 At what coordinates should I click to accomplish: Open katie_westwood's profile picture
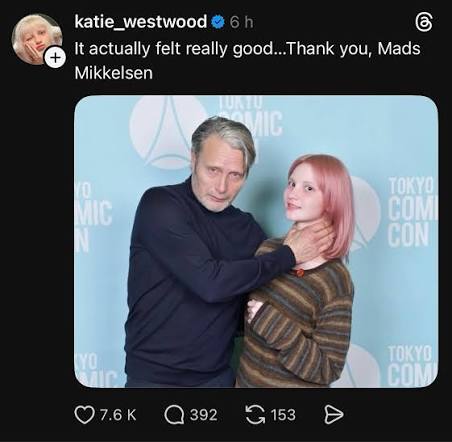(x=37, y=39)
